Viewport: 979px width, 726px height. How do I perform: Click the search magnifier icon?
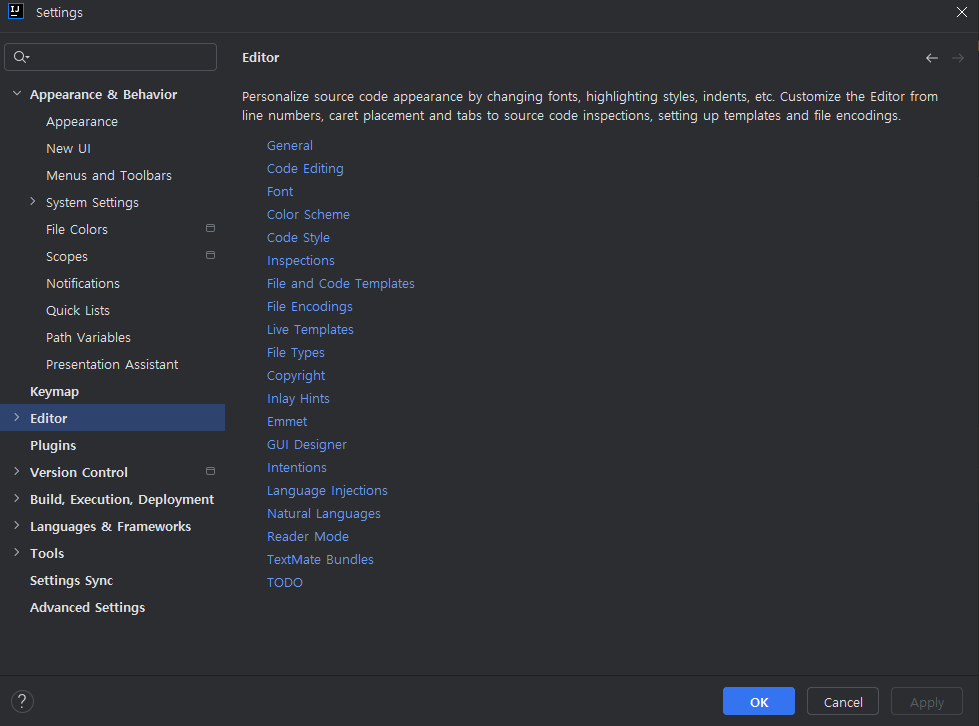pos(21,57)
